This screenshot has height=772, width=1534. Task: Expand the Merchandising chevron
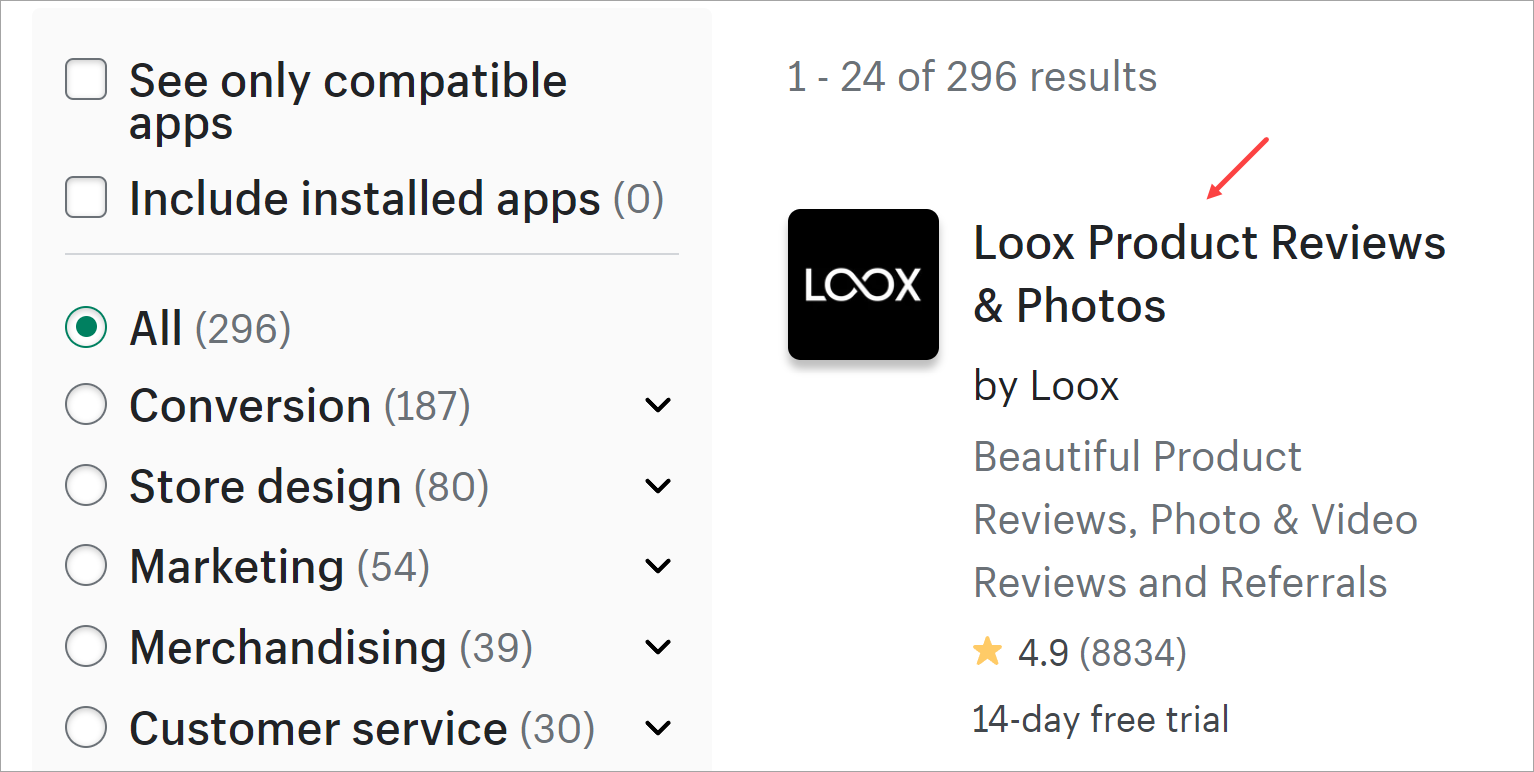pyautogui.click(x=658, y=647)
